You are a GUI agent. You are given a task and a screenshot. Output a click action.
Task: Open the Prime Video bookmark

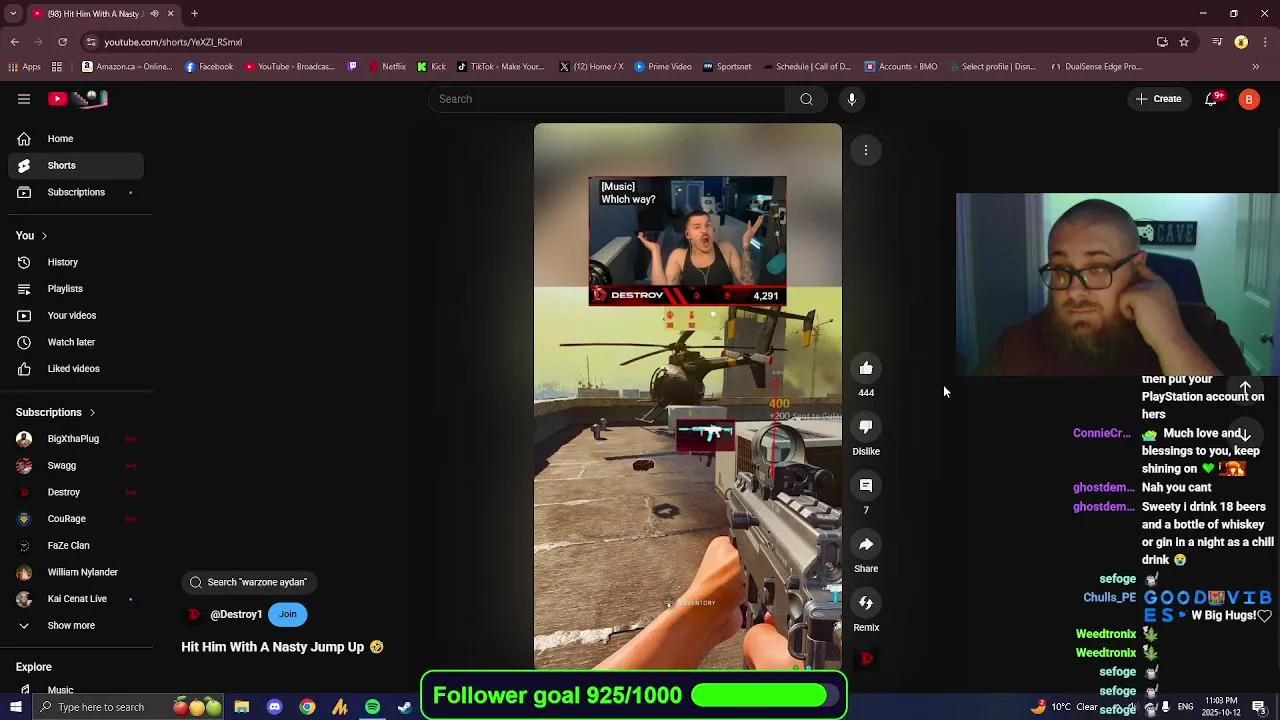(x=662, y=67)
